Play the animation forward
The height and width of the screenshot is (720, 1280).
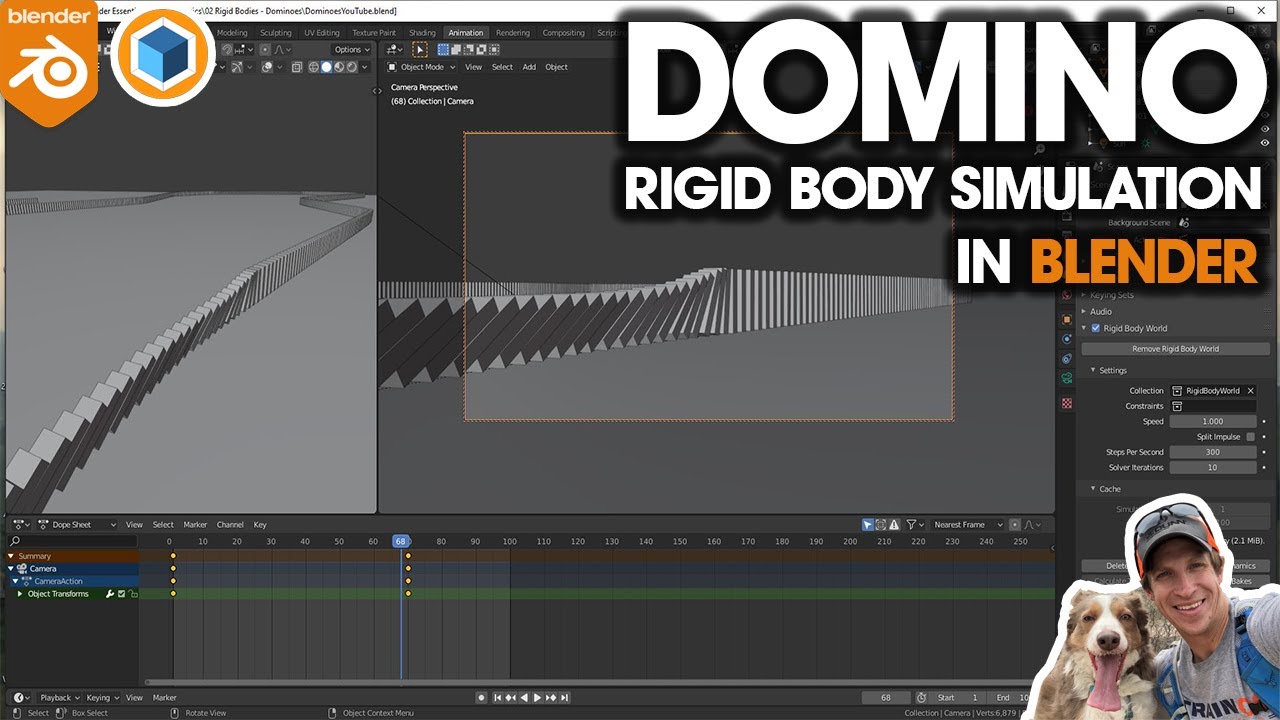point(537,697)
